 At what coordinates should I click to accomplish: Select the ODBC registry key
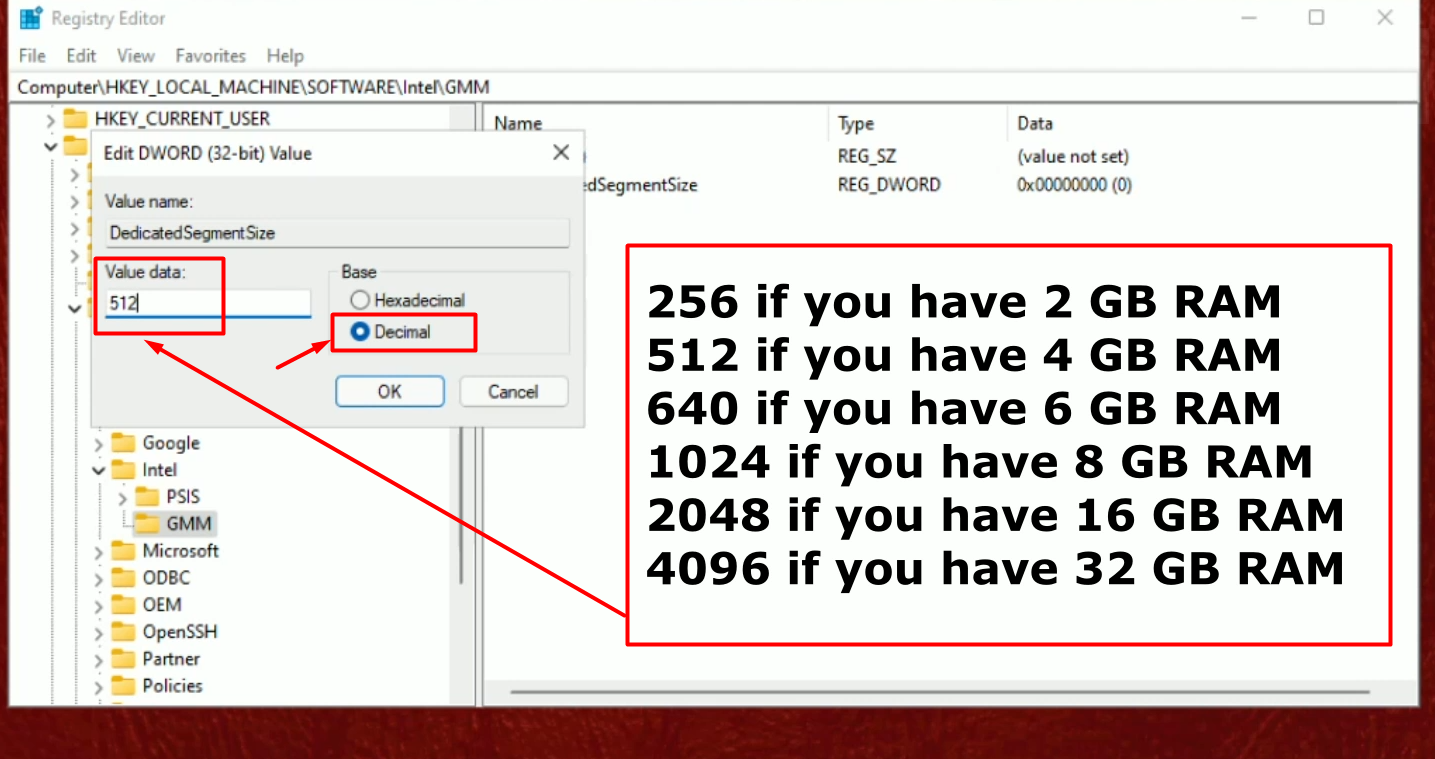[166, 578]
